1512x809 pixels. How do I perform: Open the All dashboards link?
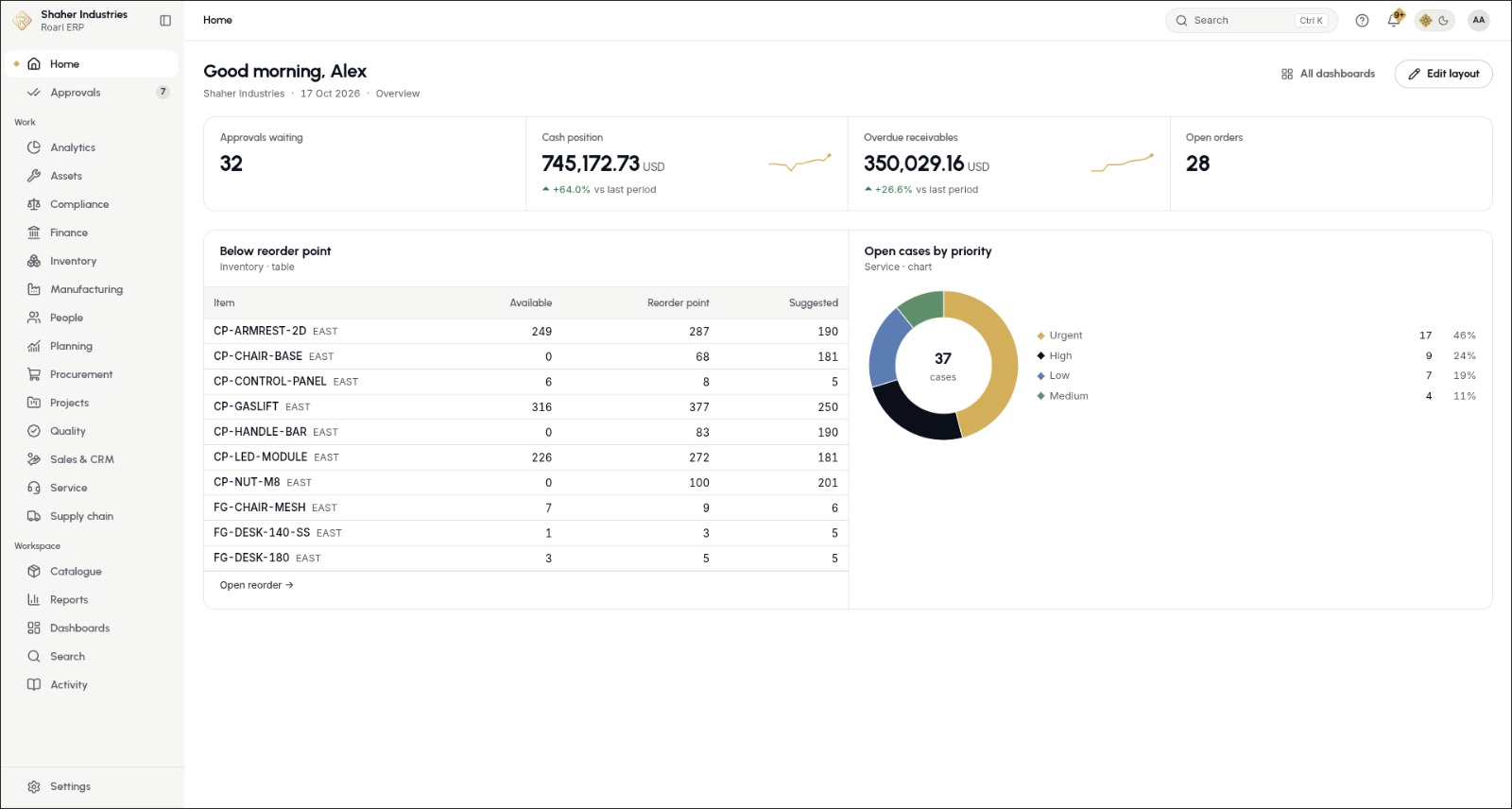pos(1328,74)
